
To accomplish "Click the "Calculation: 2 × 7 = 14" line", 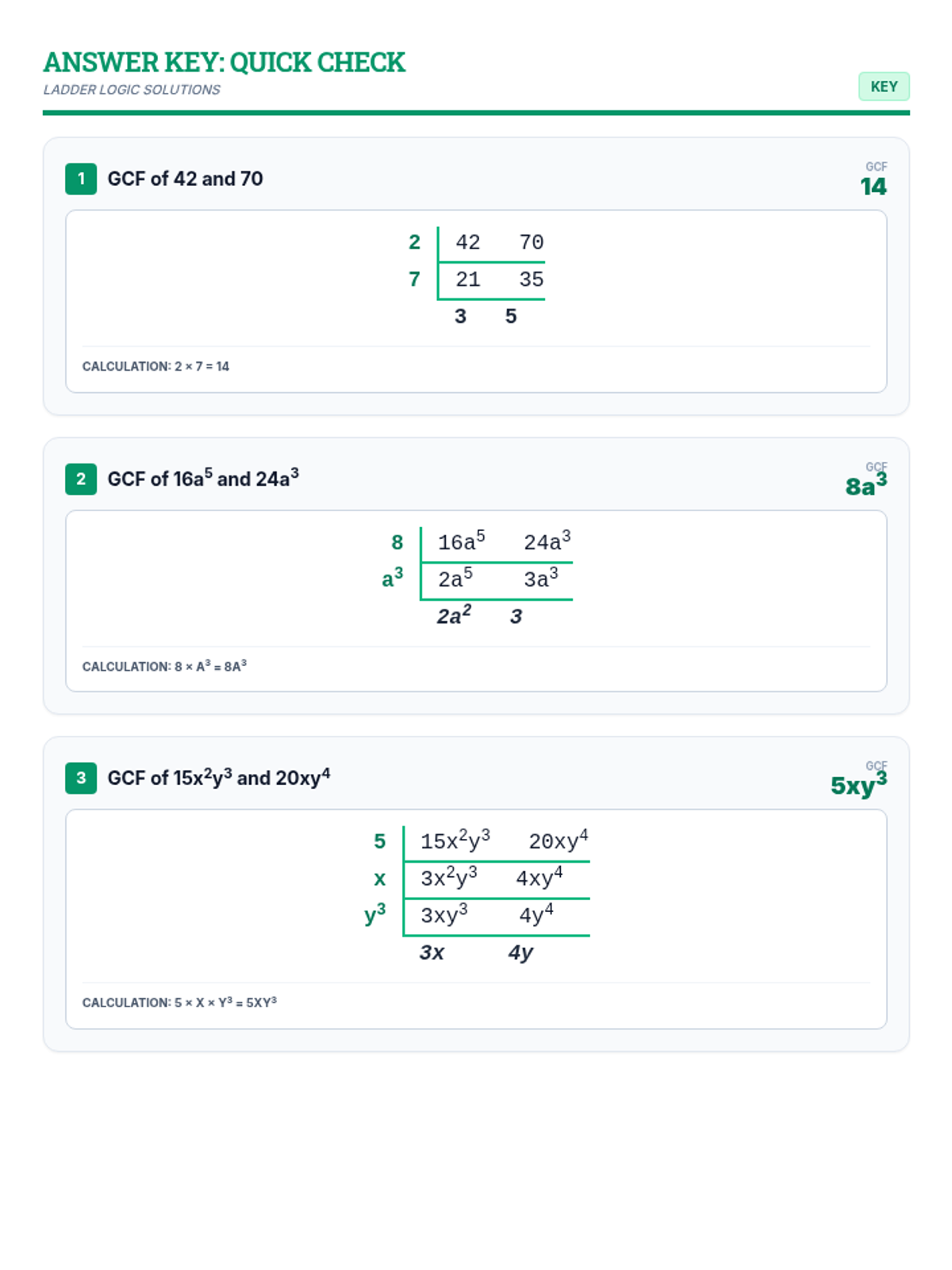I will coord(155,367).
